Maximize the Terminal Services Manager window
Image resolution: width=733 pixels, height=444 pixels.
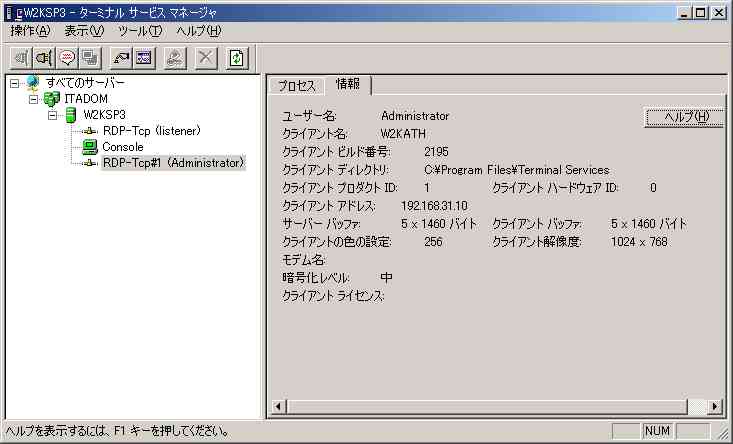point(700,13)
